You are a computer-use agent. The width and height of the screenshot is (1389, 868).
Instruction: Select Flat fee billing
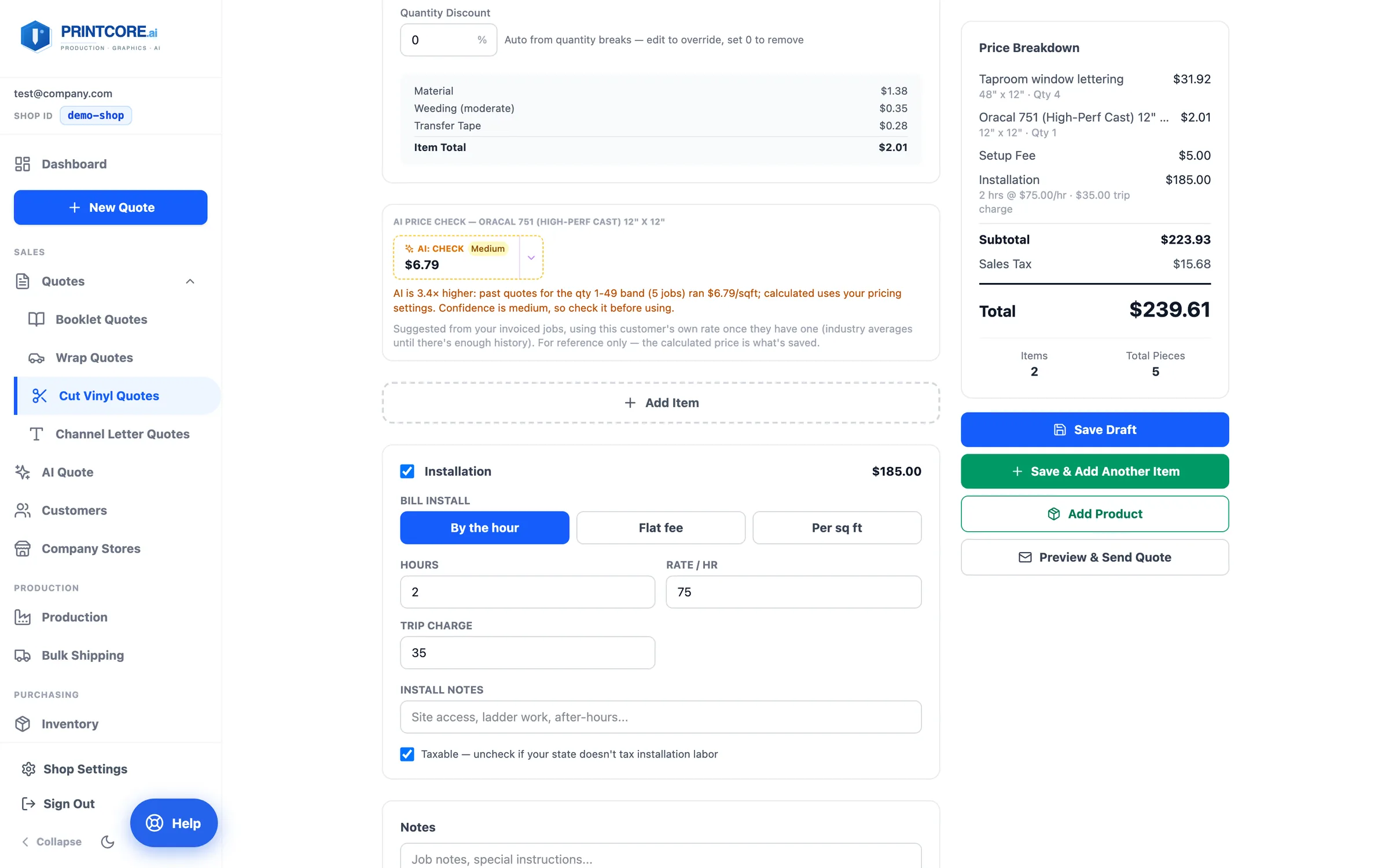pos(660,528)
